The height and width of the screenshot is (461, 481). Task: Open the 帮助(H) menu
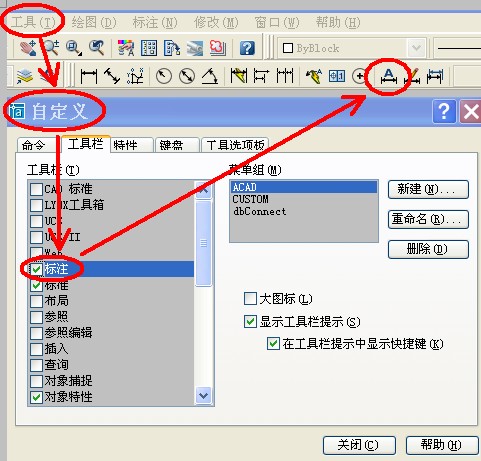pyautogui.click(x=338, y=22)
